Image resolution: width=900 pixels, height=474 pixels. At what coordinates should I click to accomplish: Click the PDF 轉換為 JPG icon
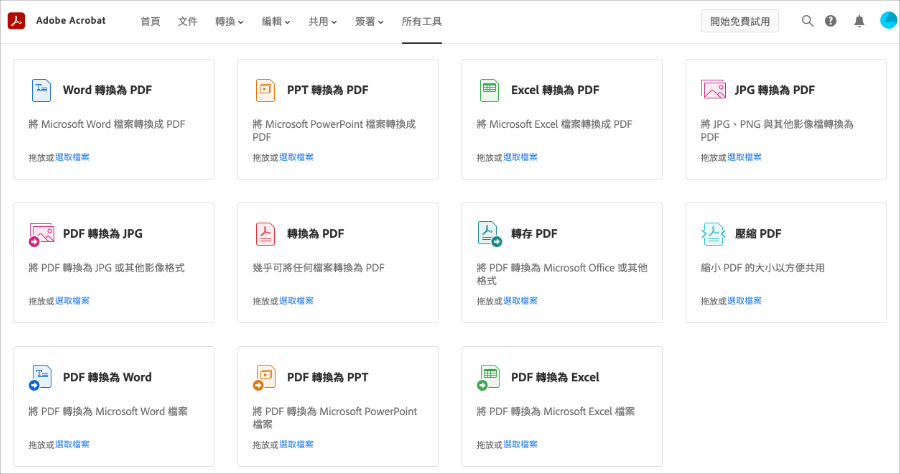(41, 235)
